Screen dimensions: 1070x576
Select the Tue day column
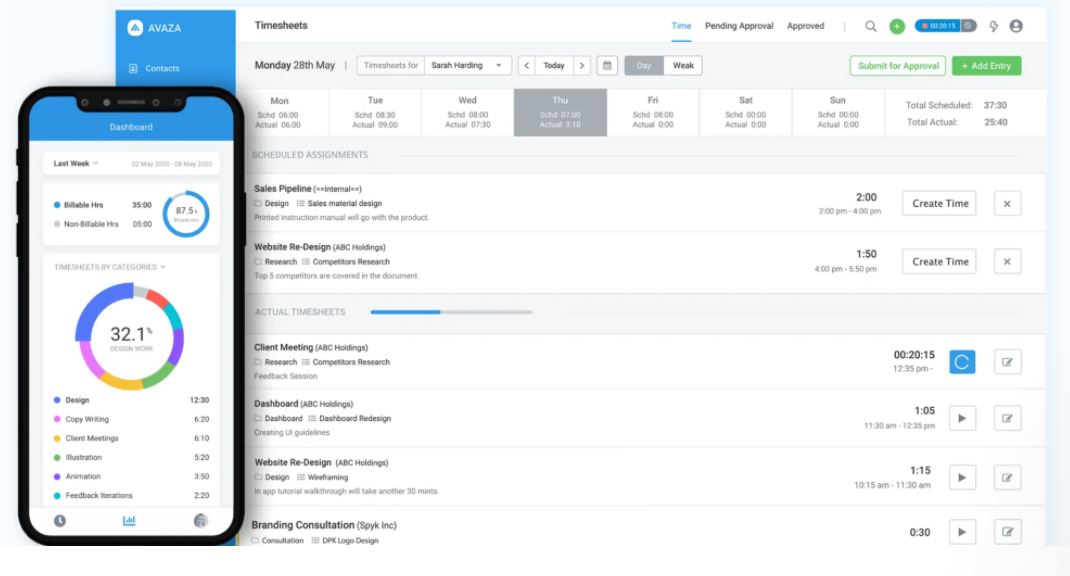[x=375, y=112]
